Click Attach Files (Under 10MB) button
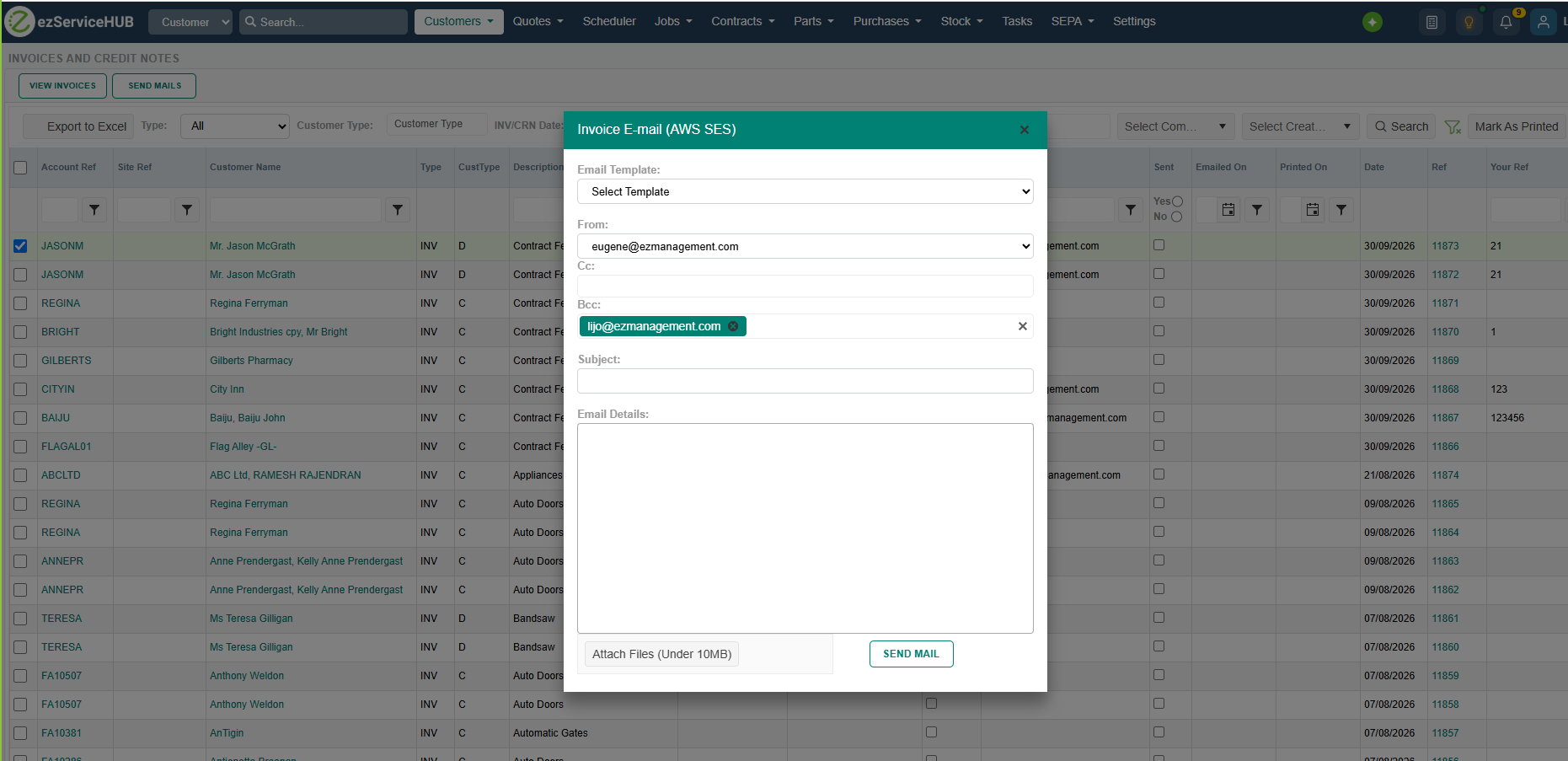Viewport: 1568px width, 761px height. coord(662,654)
